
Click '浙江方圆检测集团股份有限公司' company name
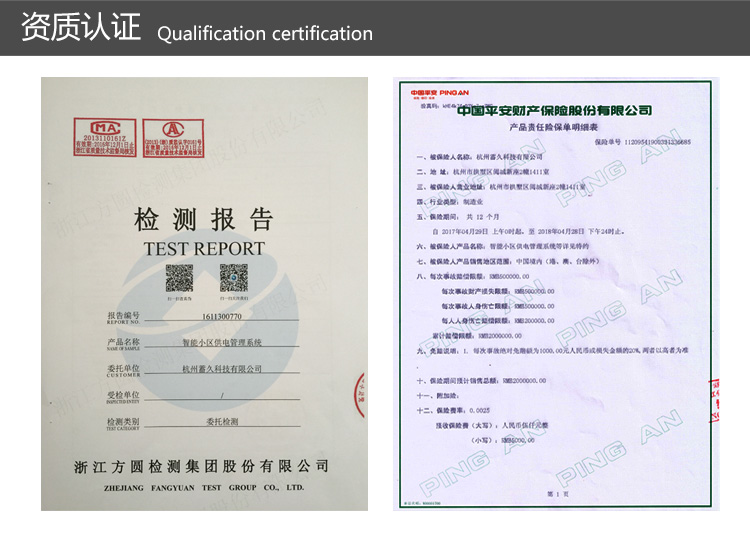pos(201,467)
